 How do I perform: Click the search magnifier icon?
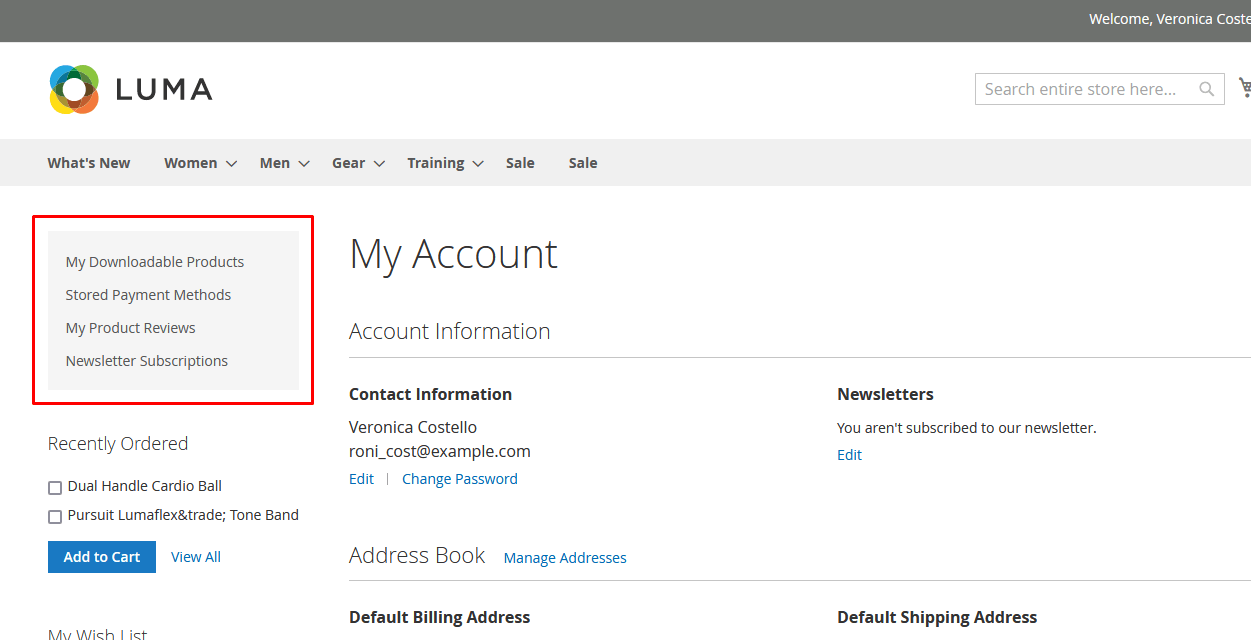coord(1207,89)
